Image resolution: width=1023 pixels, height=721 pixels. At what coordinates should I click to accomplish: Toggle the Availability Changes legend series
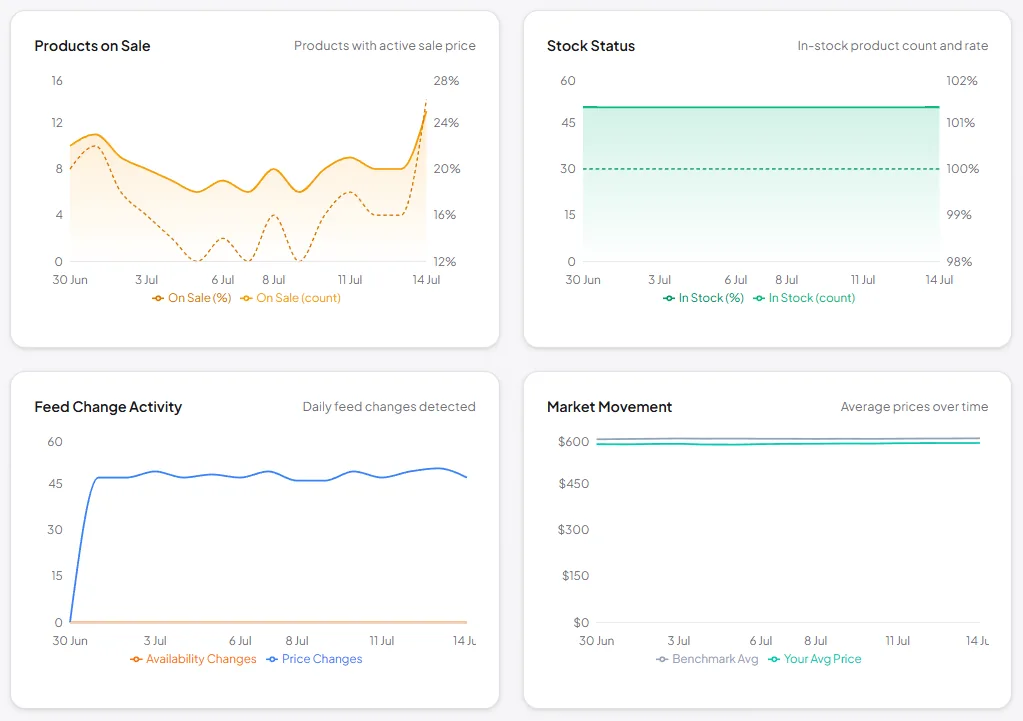[x=193, y=659]
